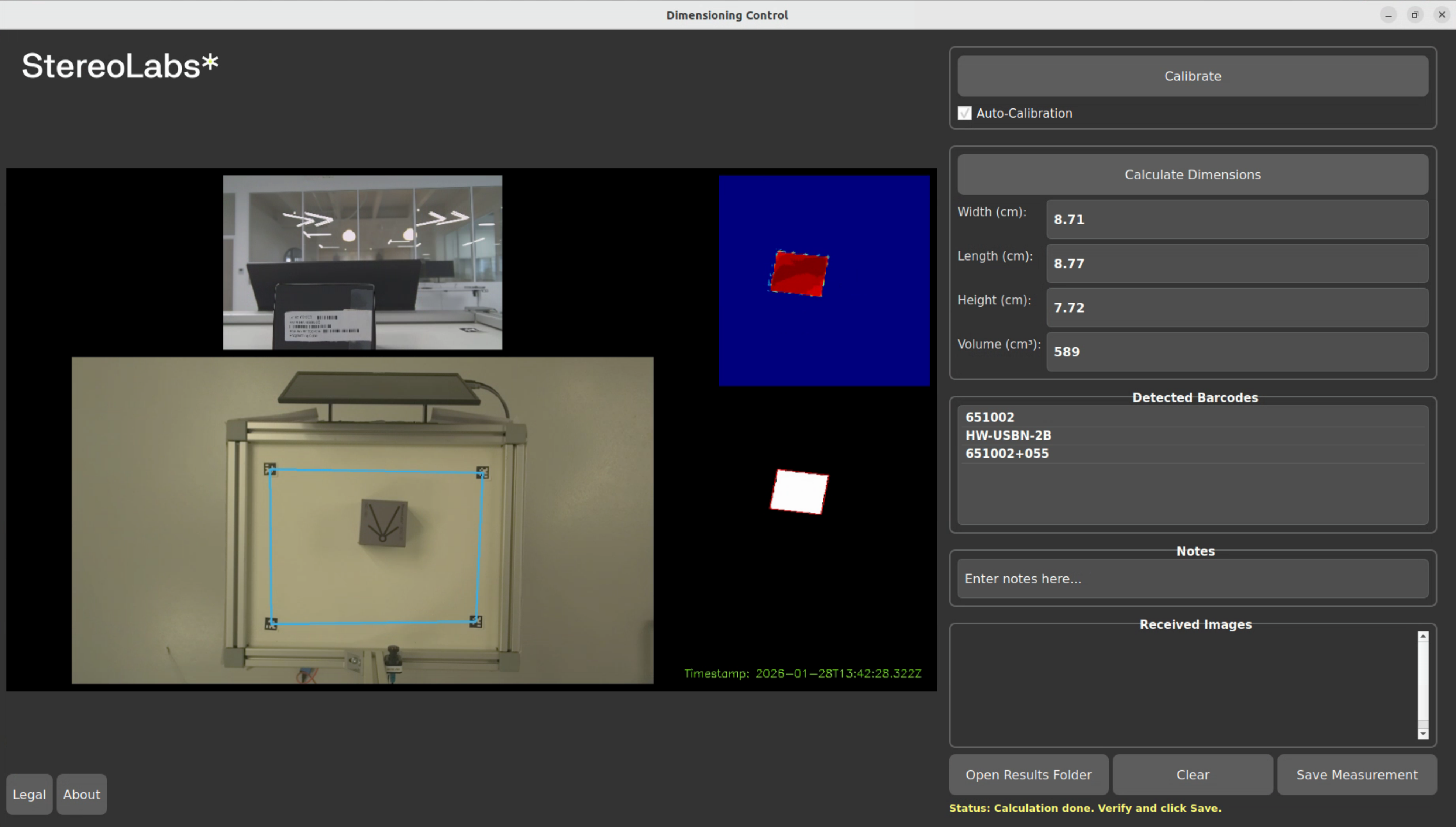
Task: Select the Length value field
Action: click(1236, 263)
